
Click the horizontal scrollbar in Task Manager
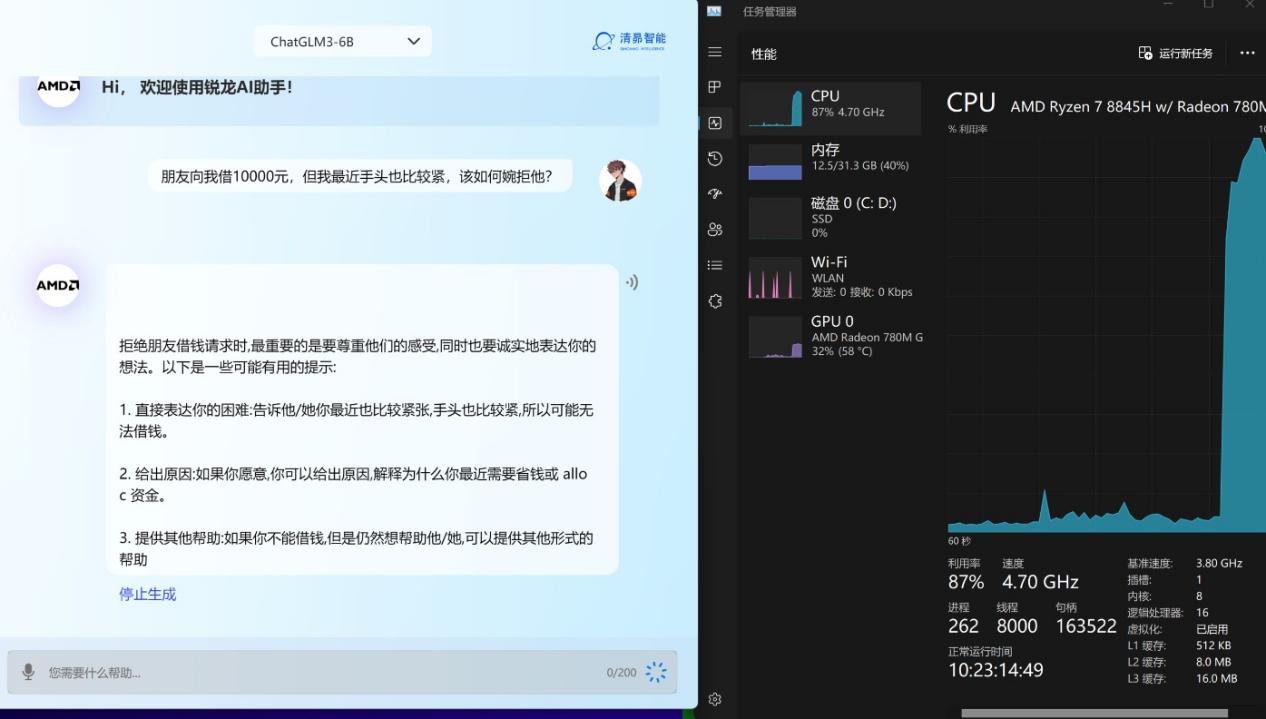click(x=1094, y=713)
